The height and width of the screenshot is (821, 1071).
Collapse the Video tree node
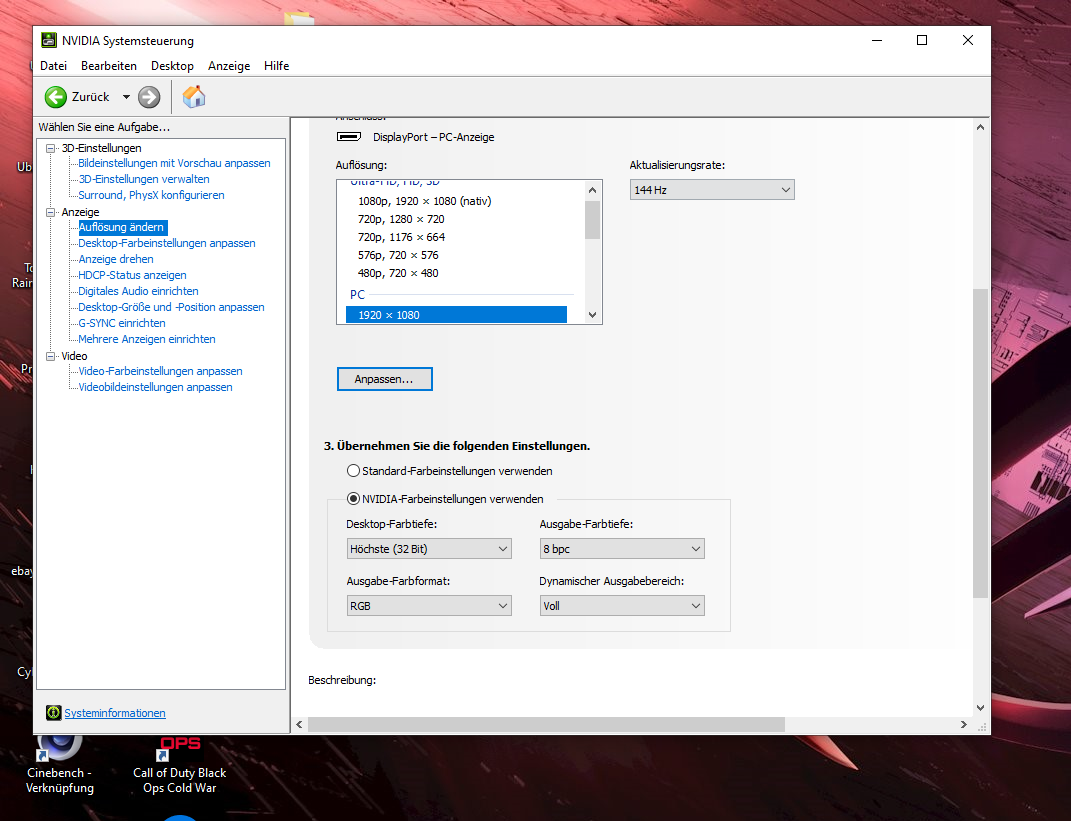tap(51, 357)
